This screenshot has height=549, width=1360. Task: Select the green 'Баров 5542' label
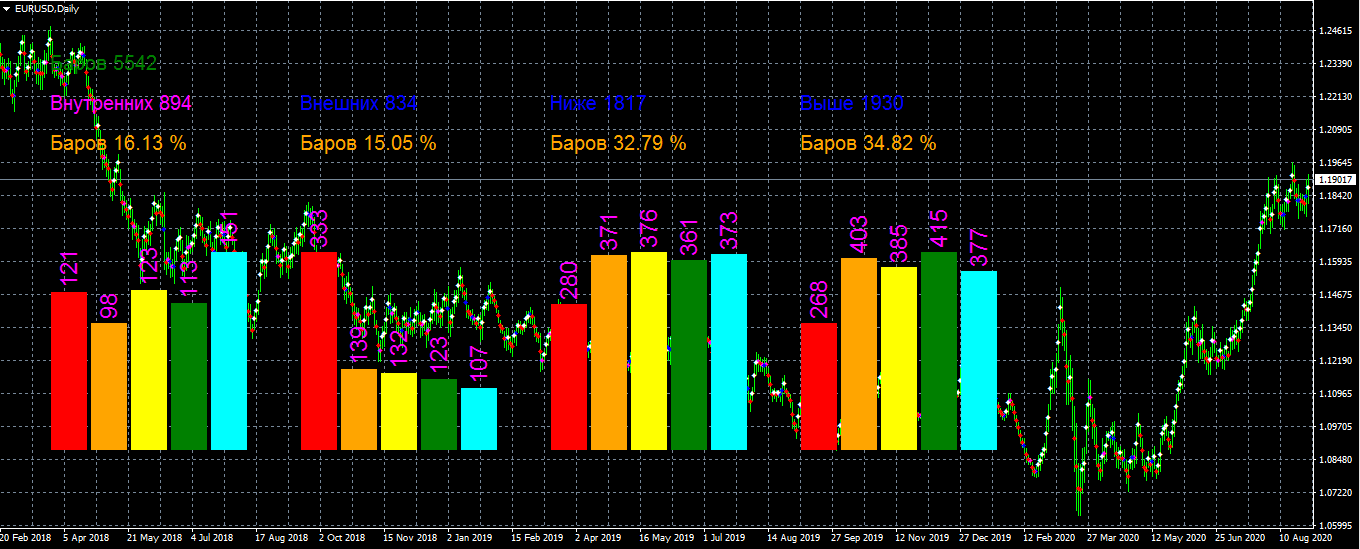(x=104, y=63)
